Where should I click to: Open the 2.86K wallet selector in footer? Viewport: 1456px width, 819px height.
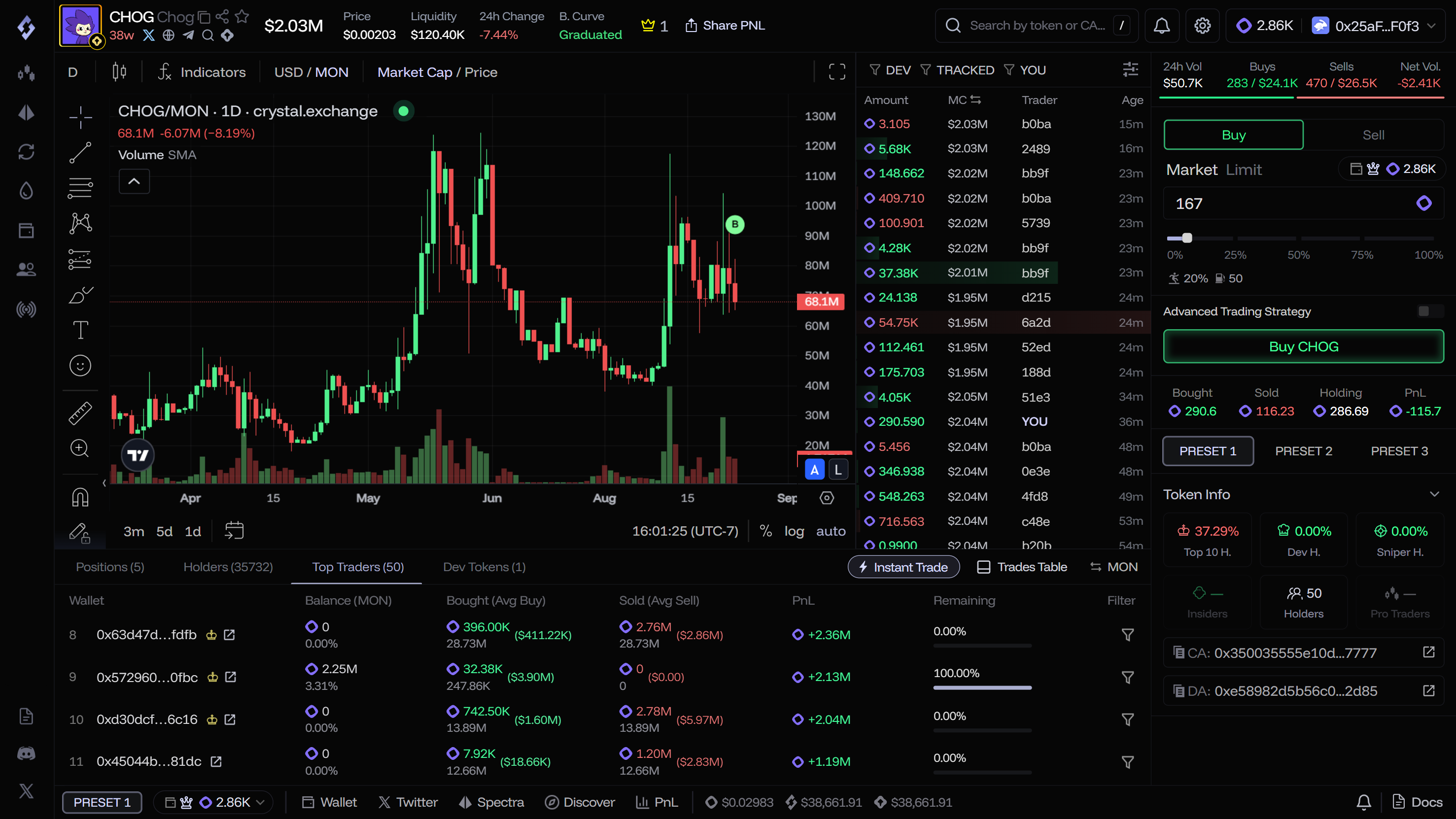click(213, 802)
